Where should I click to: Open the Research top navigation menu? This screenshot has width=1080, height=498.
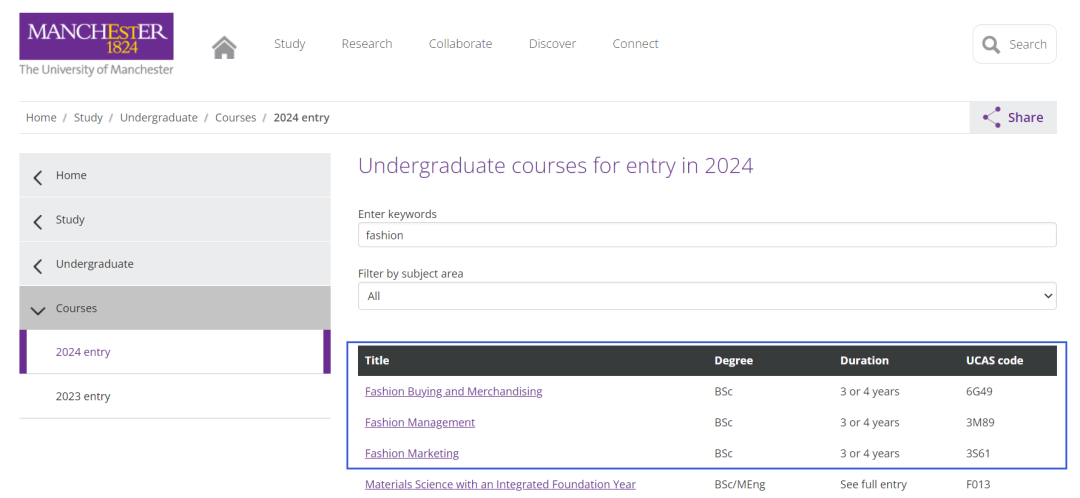click(x=366, y=43)
